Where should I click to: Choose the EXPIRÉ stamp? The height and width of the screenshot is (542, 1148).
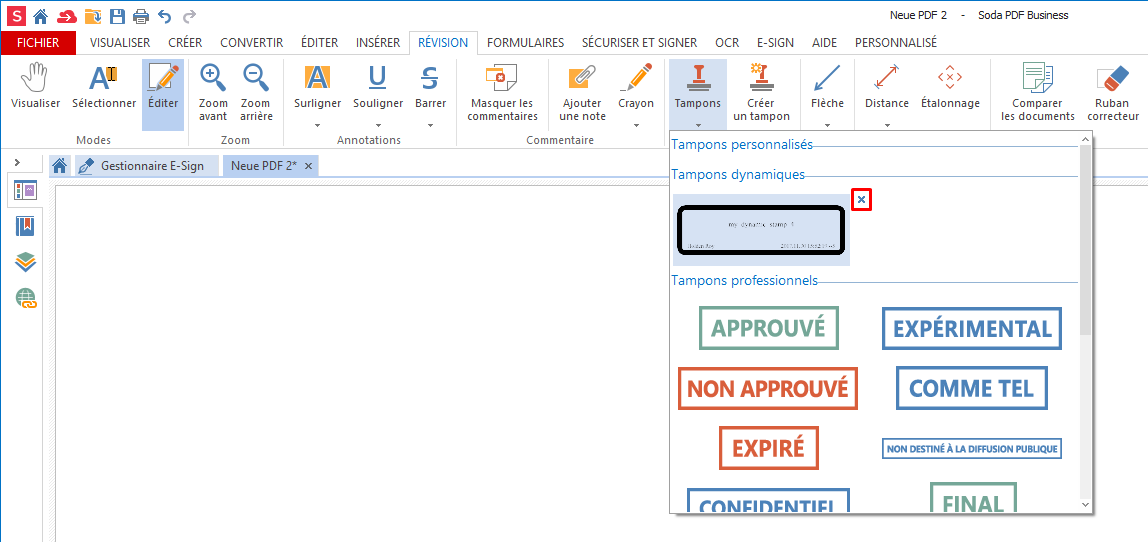coord(769,448)
